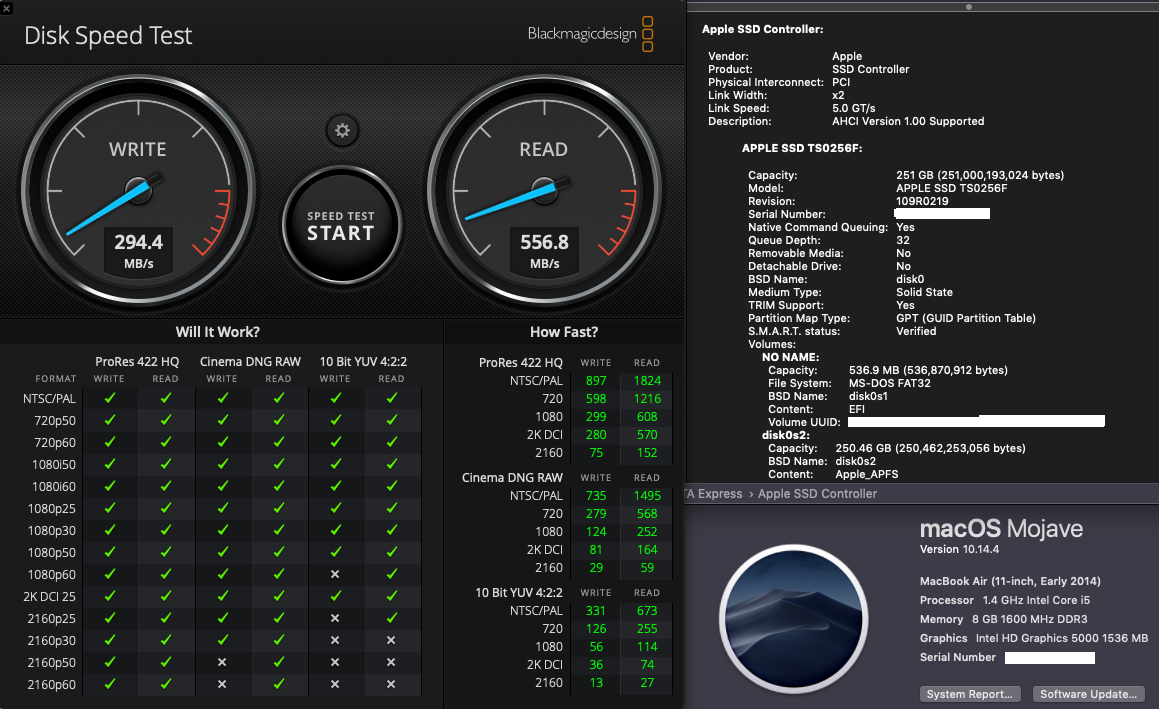Click the 2160p60 ProRes 422 HQ write checkmark
The image size is (1159, 709).
tap(109, 685)
